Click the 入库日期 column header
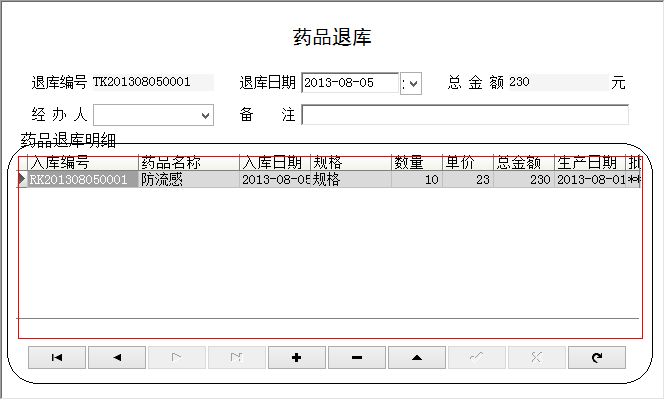This screenshot has height=400, width=665. [275, 162]
